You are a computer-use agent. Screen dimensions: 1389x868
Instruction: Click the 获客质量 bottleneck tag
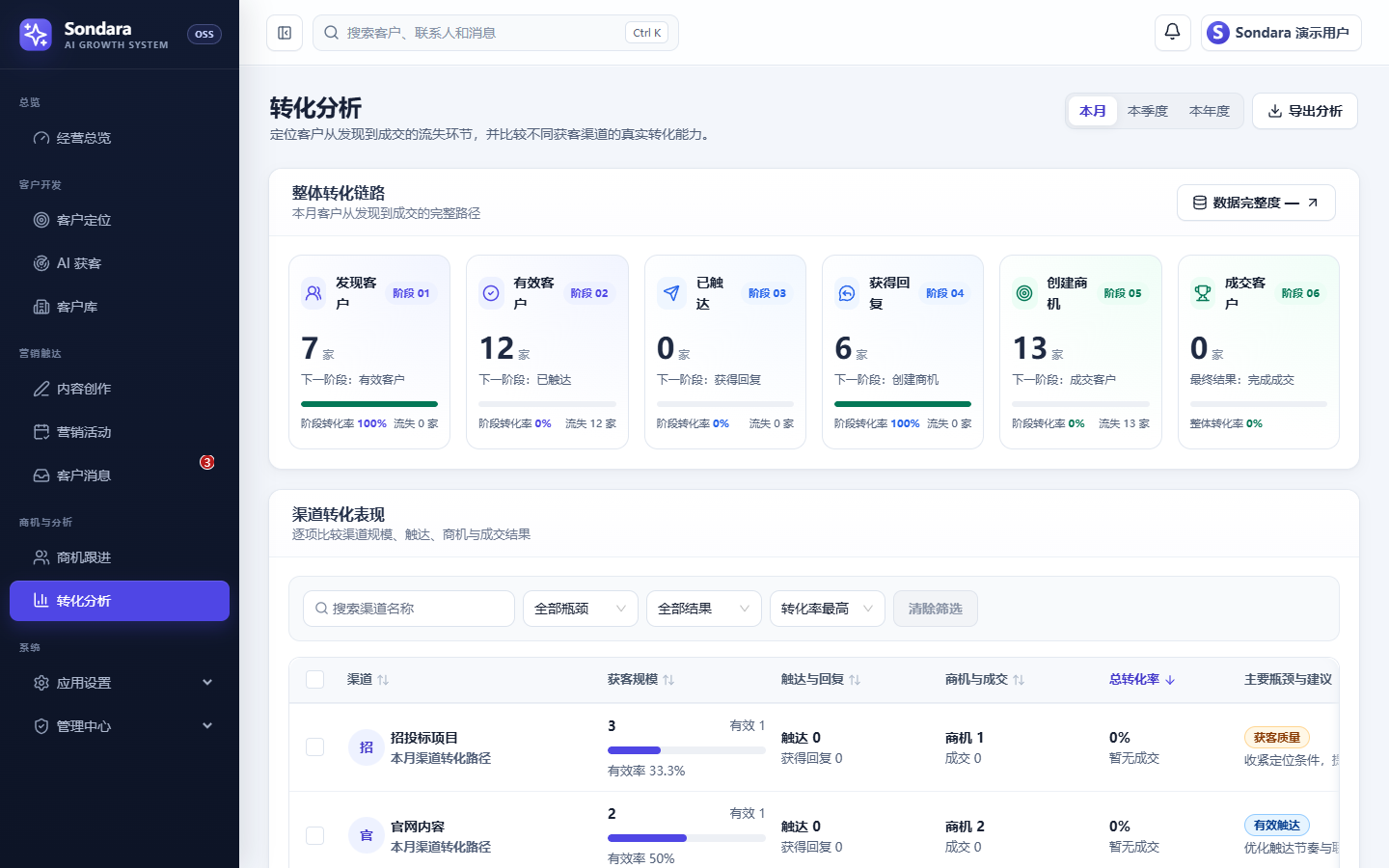coord(1277,738)
